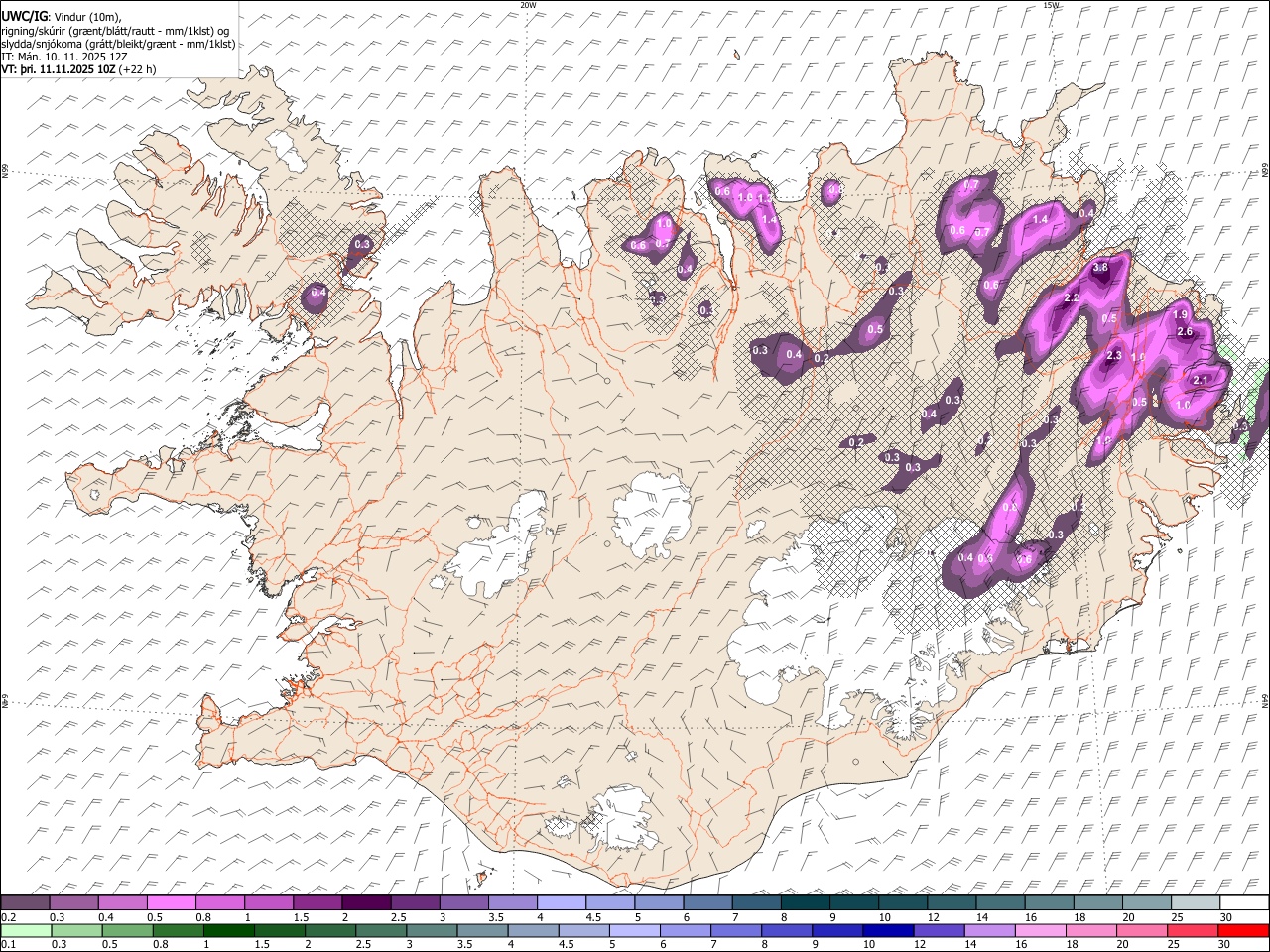This screenshot has height=952, width=1270.
Task: Click the rain scale swatch between 25 and 30
Action: coord(1193,930)
